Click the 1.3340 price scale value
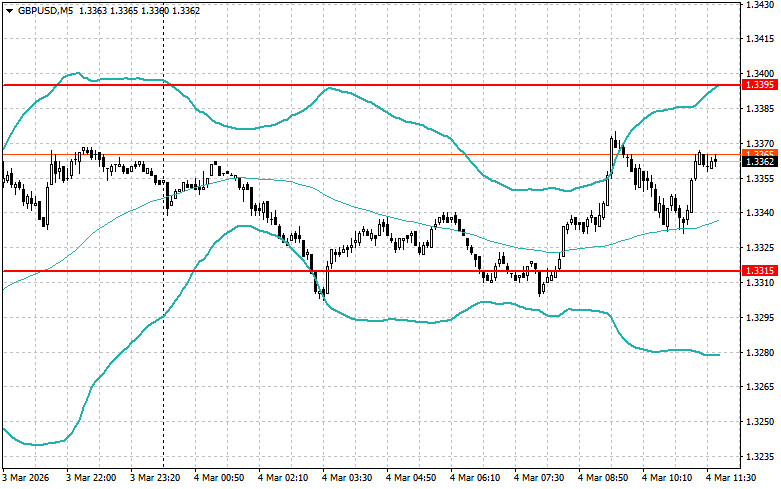 (760, 213)
